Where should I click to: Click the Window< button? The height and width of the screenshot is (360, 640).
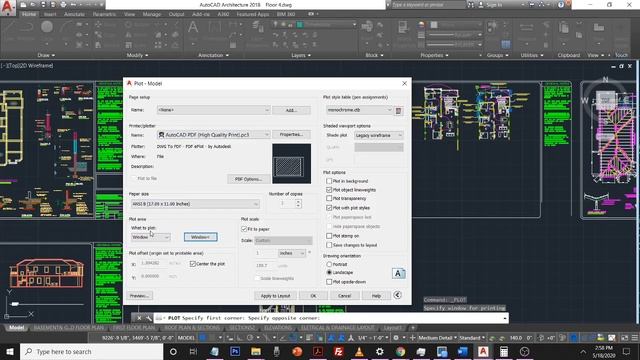pos(200,237)
